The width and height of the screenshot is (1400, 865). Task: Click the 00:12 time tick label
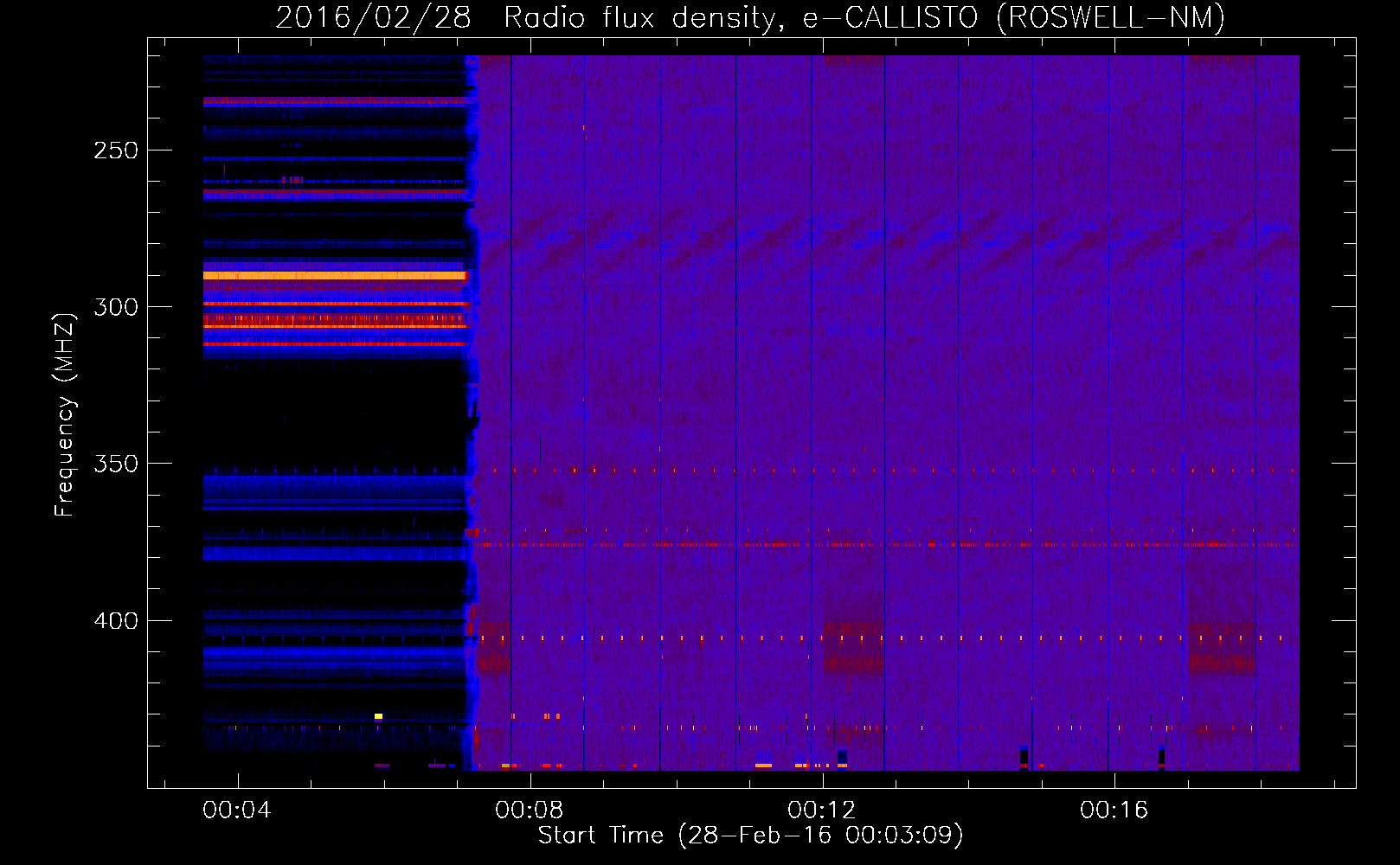[821, 811]
